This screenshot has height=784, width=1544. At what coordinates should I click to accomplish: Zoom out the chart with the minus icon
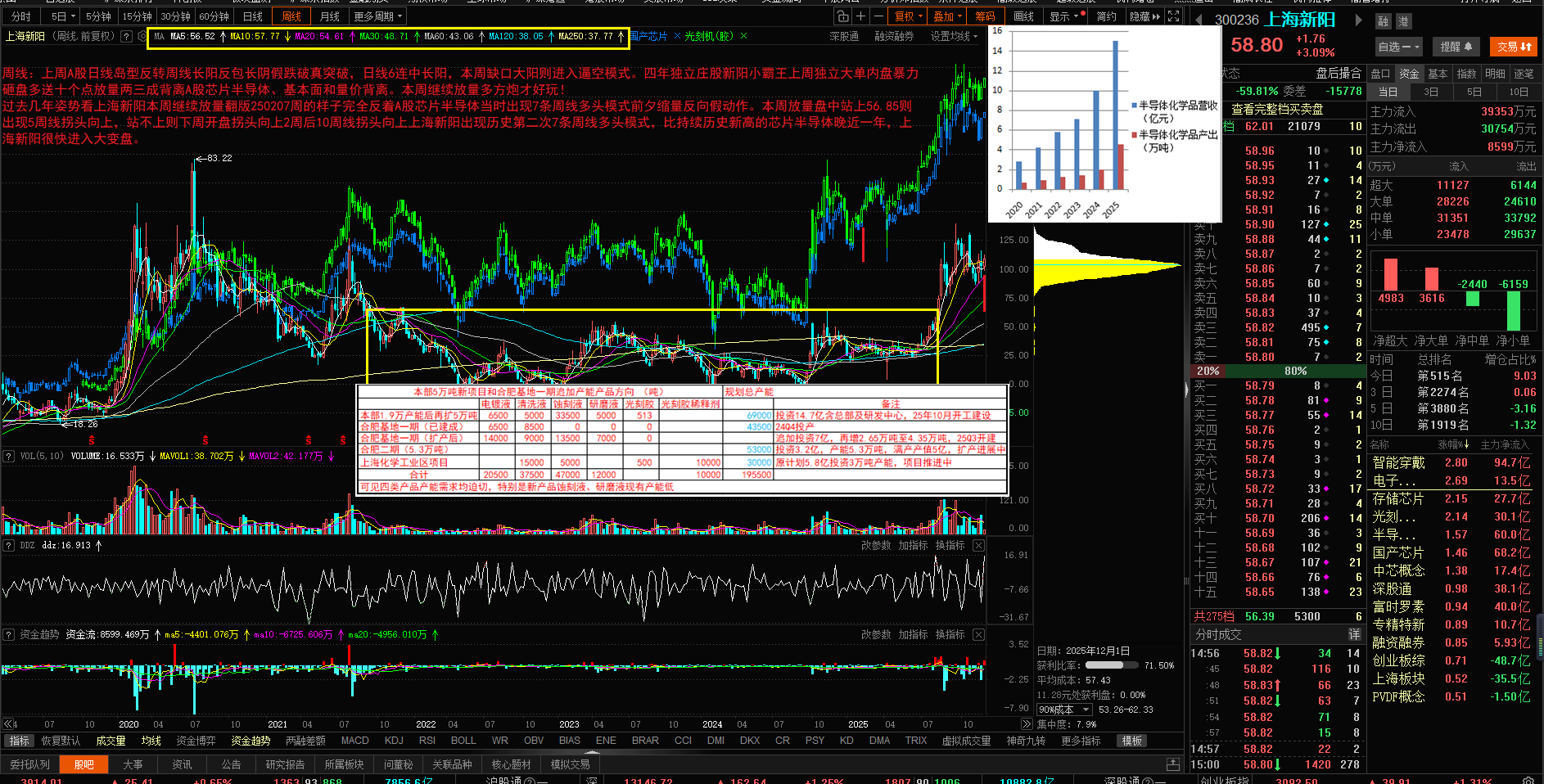tap(878, 16)
